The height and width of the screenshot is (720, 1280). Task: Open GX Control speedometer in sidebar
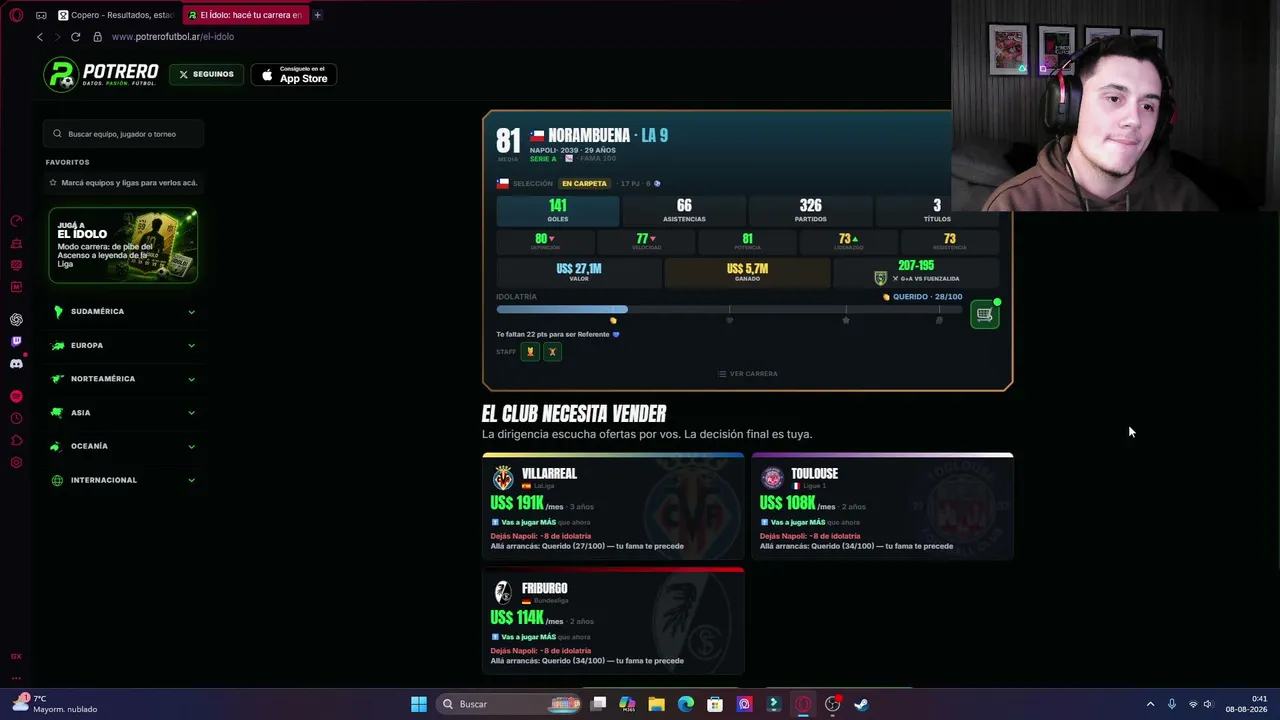pos(16,221)
